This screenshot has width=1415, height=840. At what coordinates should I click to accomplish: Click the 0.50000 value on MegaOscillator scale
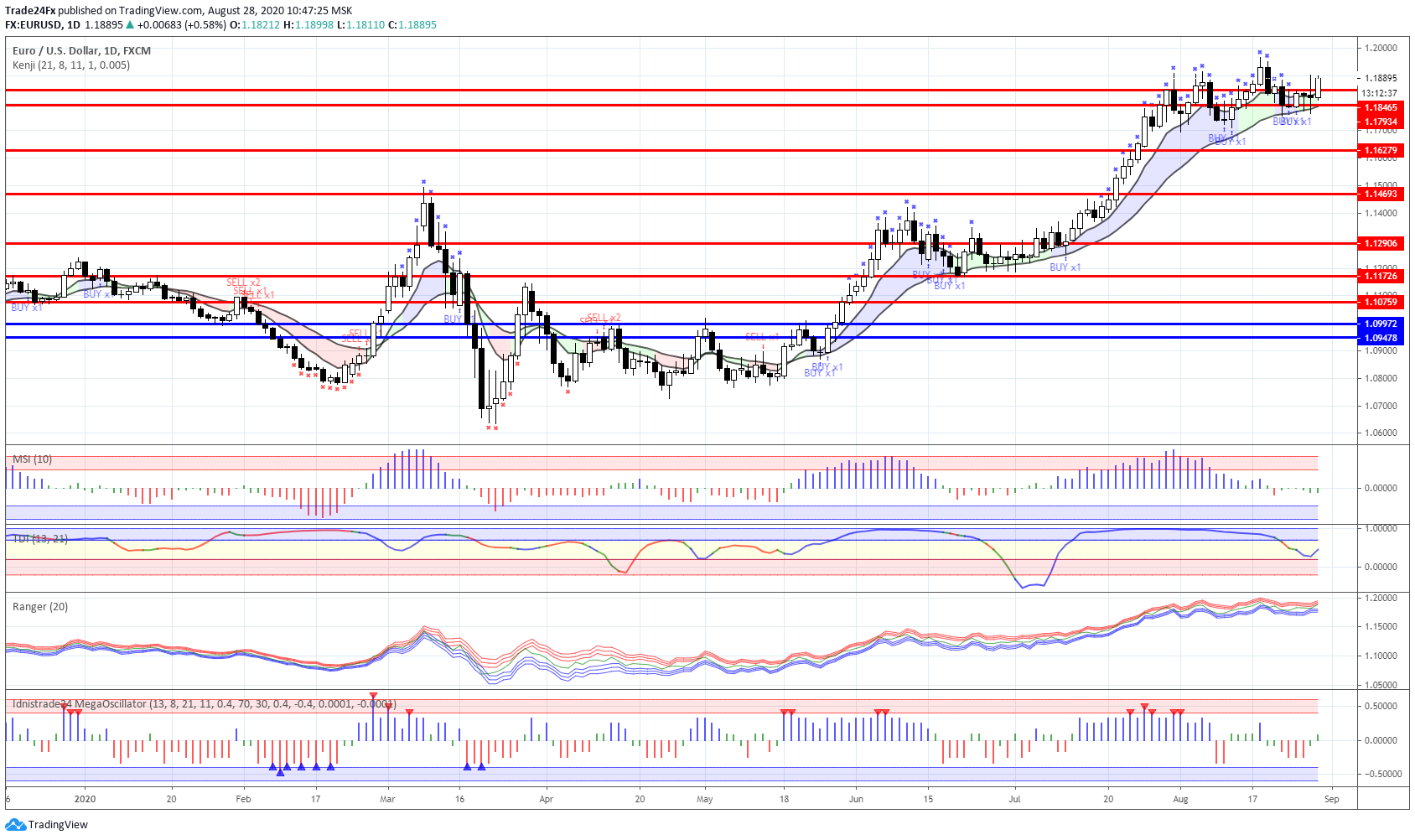[1381, 706]
